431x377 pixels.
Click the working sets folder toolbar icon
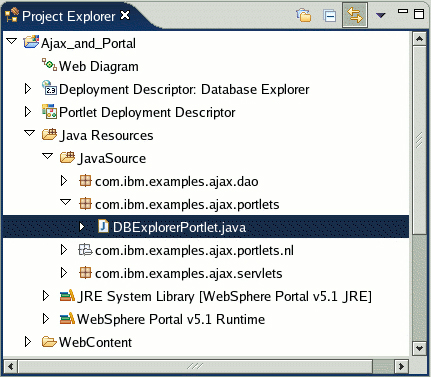[x=304, y=15]
